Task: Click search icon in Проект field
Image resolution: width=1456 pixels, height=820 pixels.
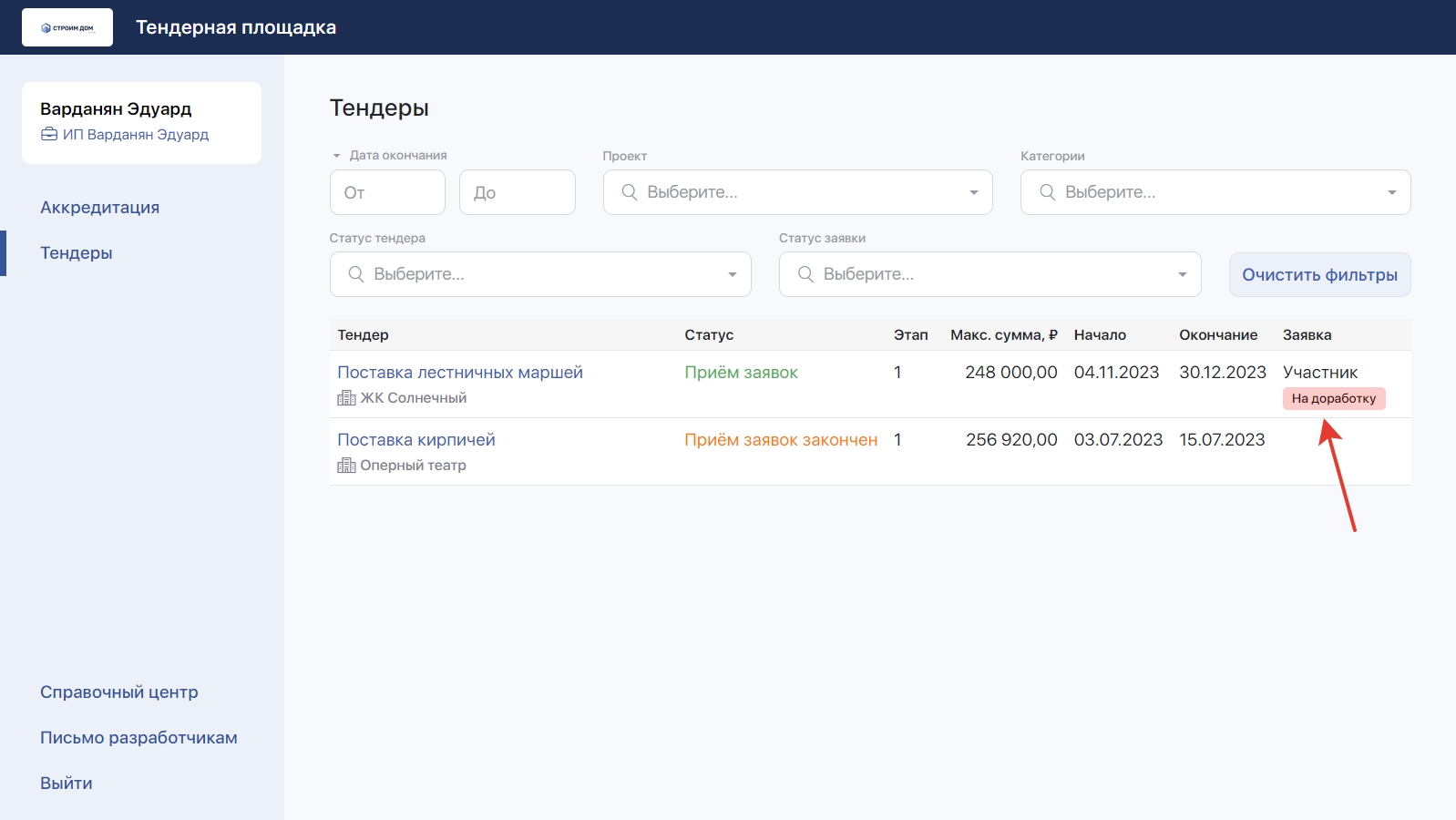Action: [x=629, y=192]
